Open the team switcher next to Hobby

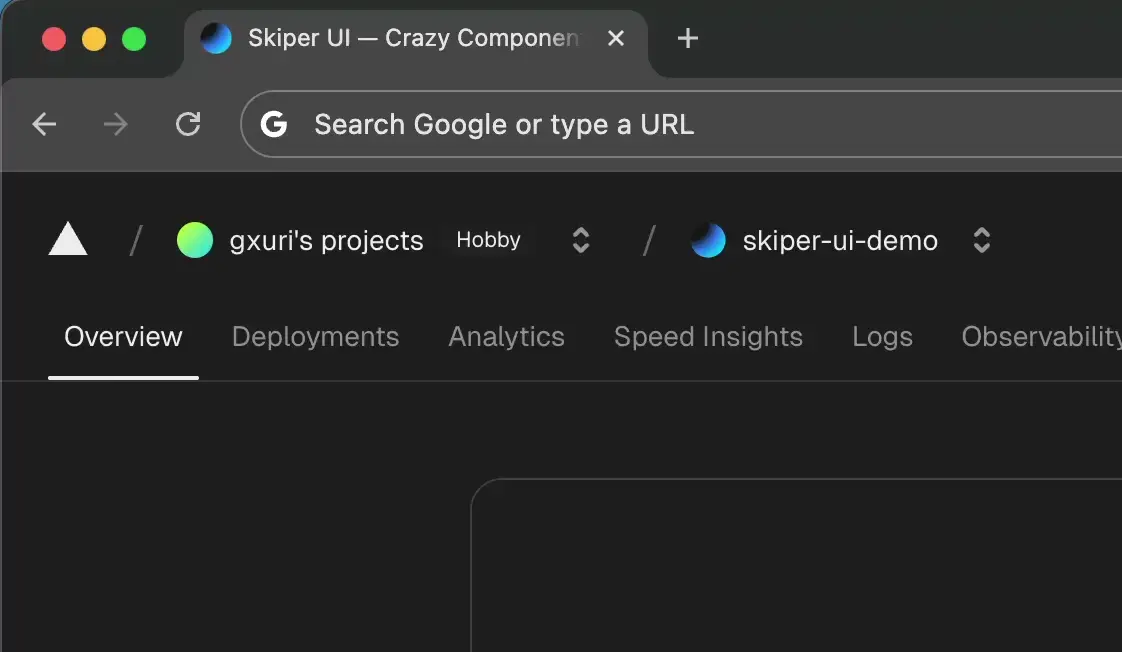(579, 240)
